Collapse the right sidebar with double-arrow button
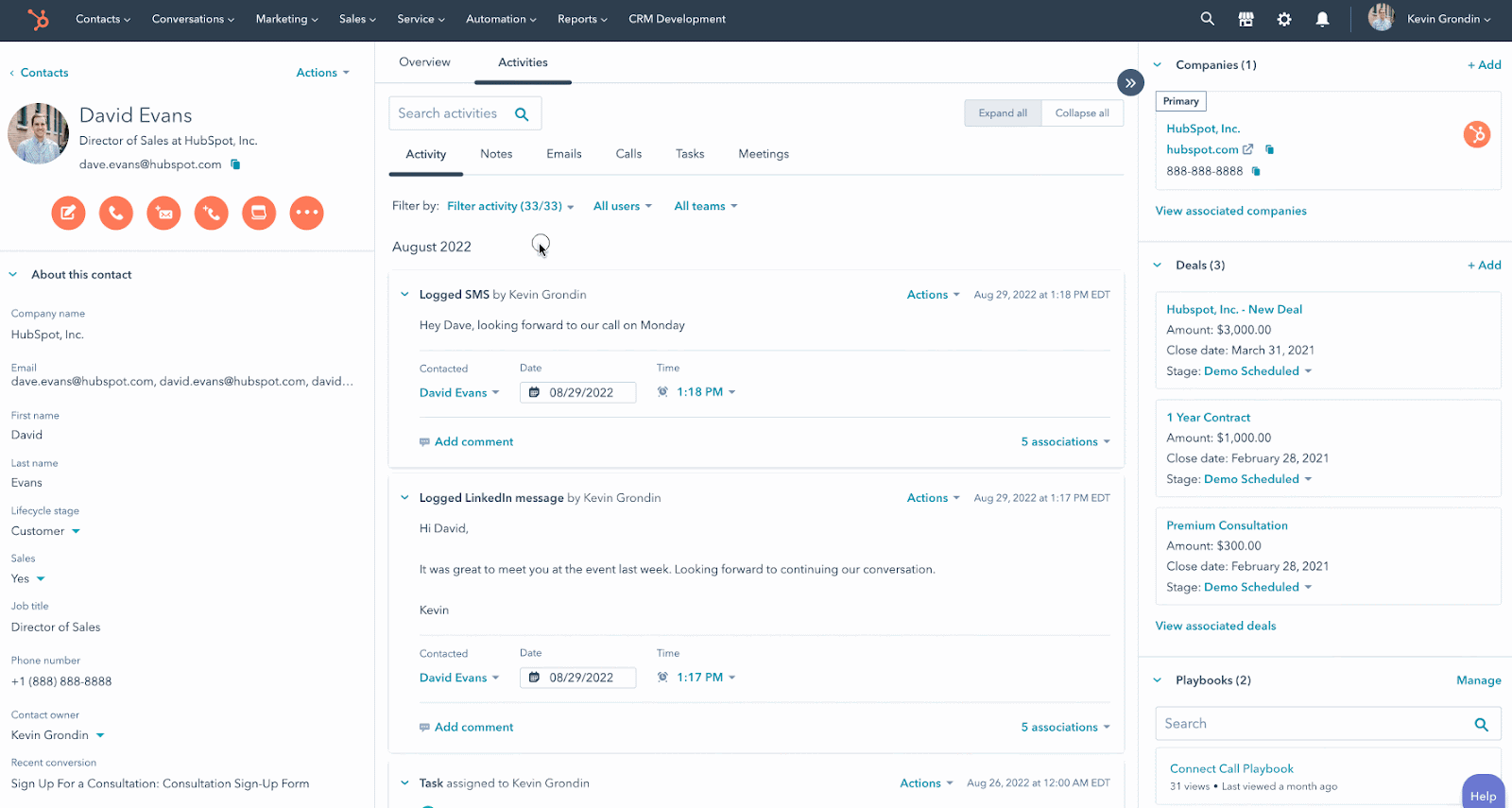Screen dimensions: 1512x808 (x=1130, y=83)
